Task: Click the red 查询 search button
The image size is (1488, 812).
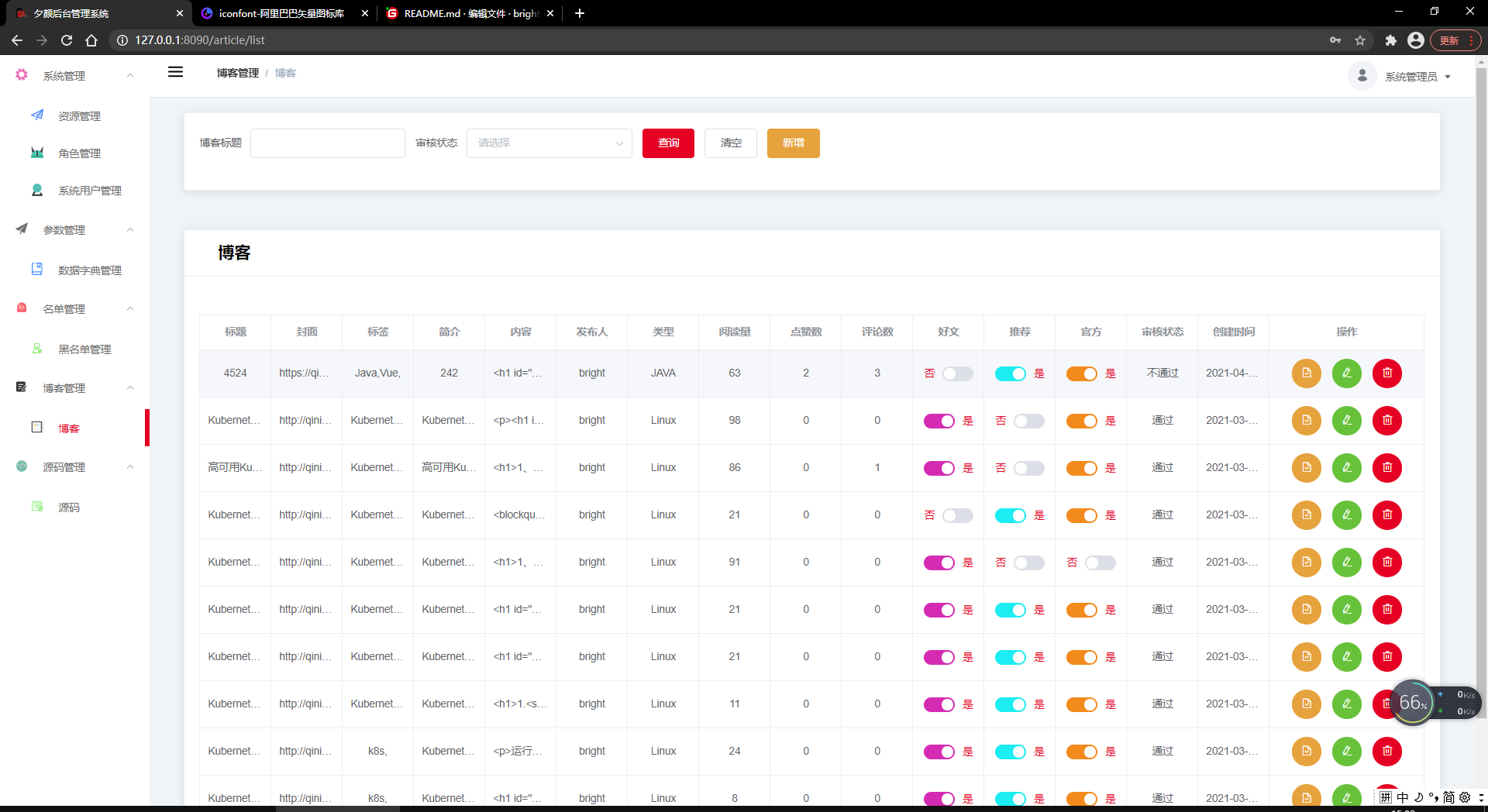Action: click(x=668, y=143)
